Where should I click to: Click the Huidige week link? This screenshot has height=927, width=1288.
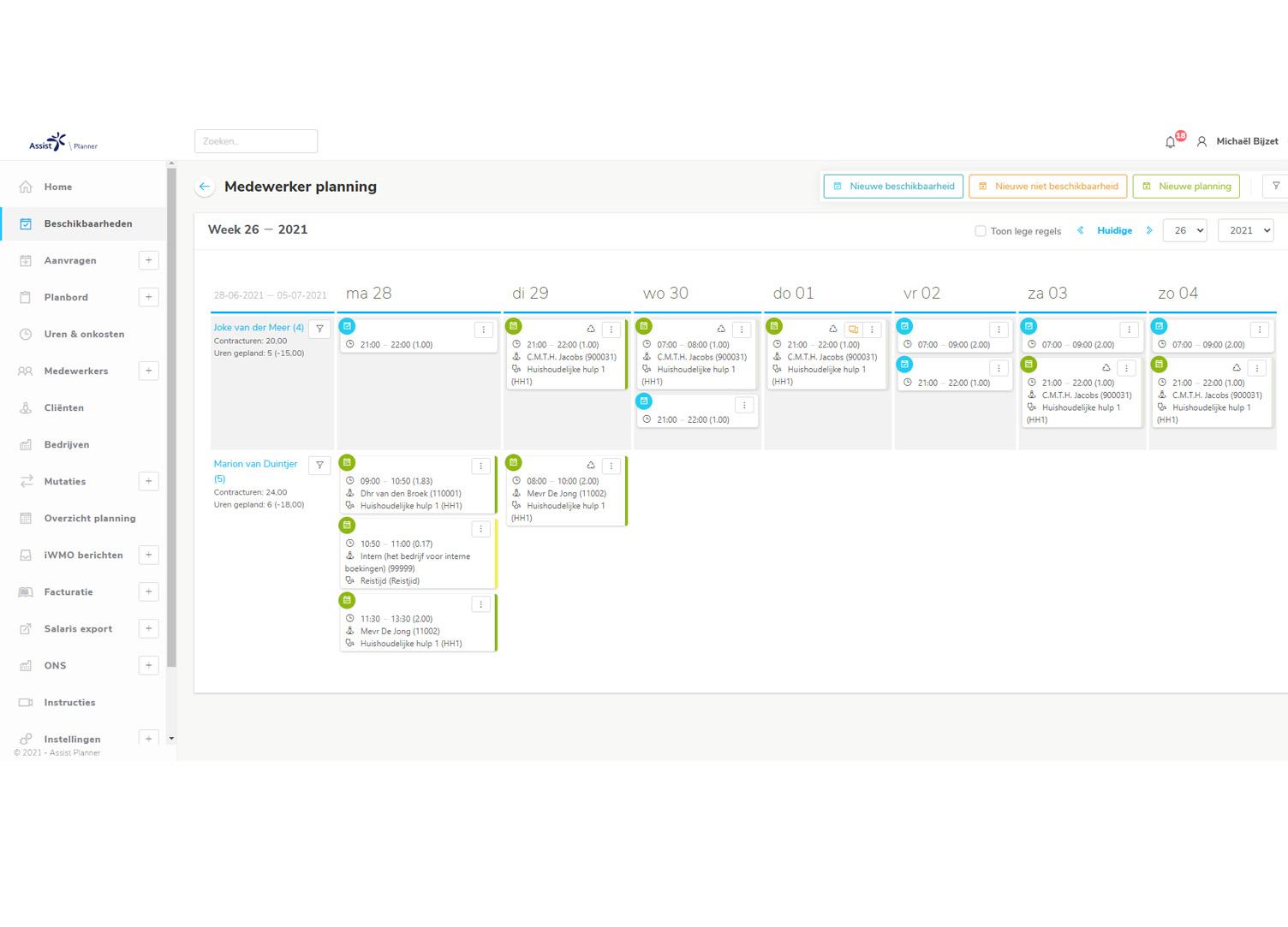coord(1114,230)
